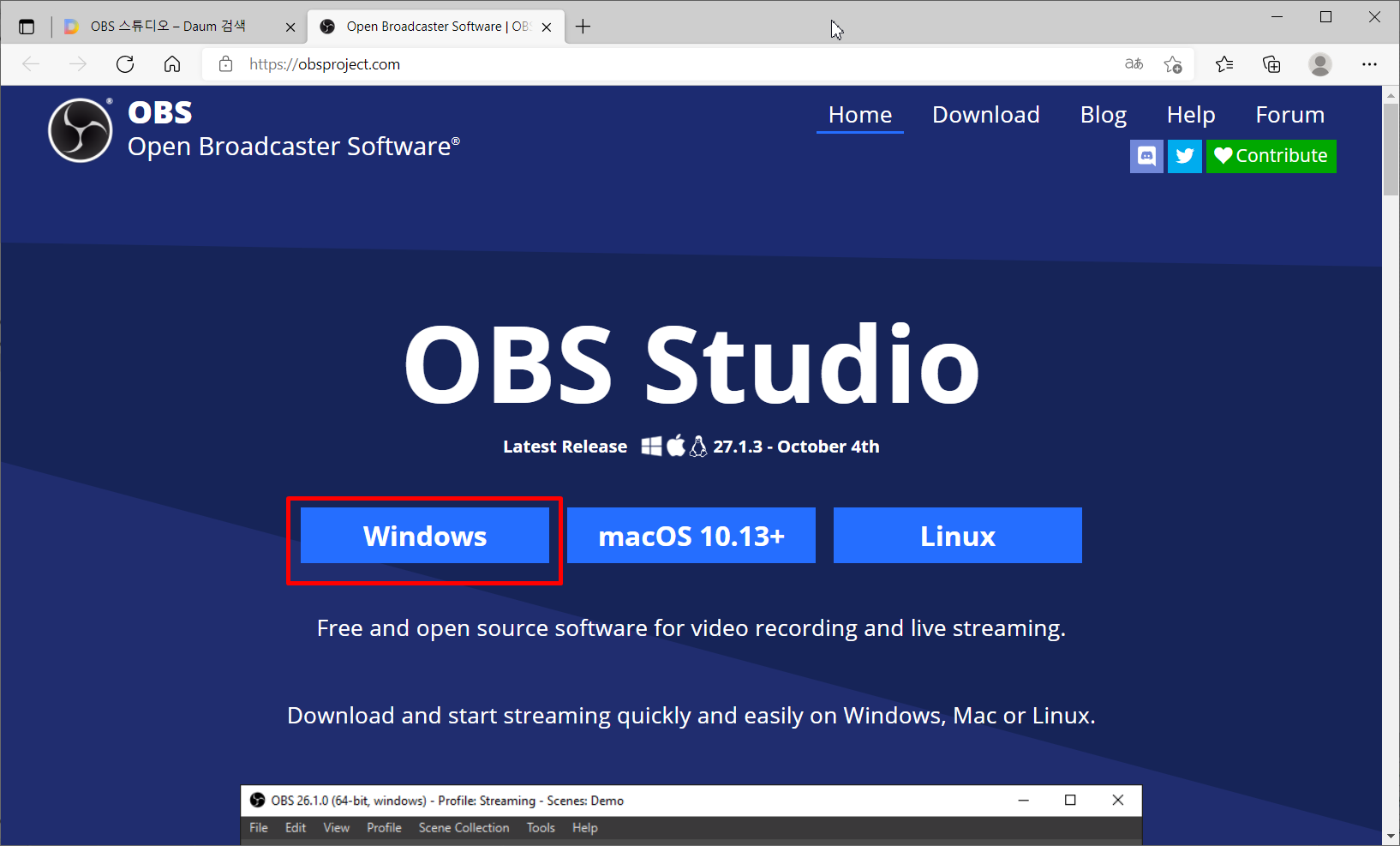This screenshot has height=846, width=1400.
Task: Close the OBS 스튜디오 Daum search tab
Action: (x=290, y=27)
